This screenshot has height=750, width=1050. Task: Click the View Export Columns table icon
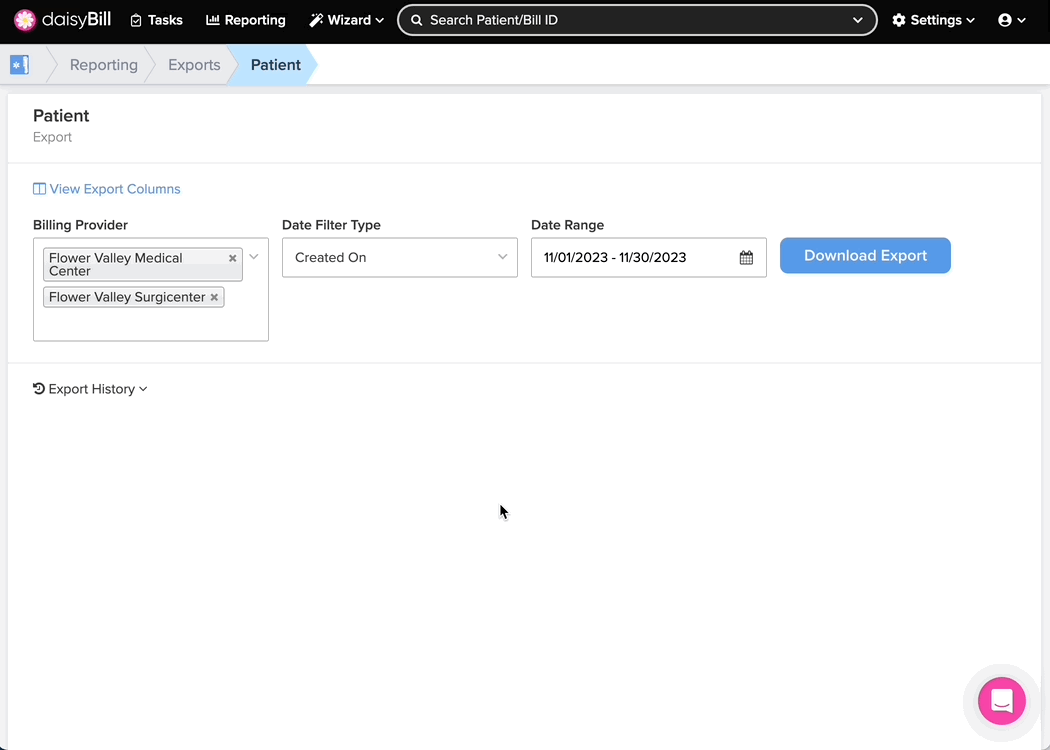click(40, 189)
